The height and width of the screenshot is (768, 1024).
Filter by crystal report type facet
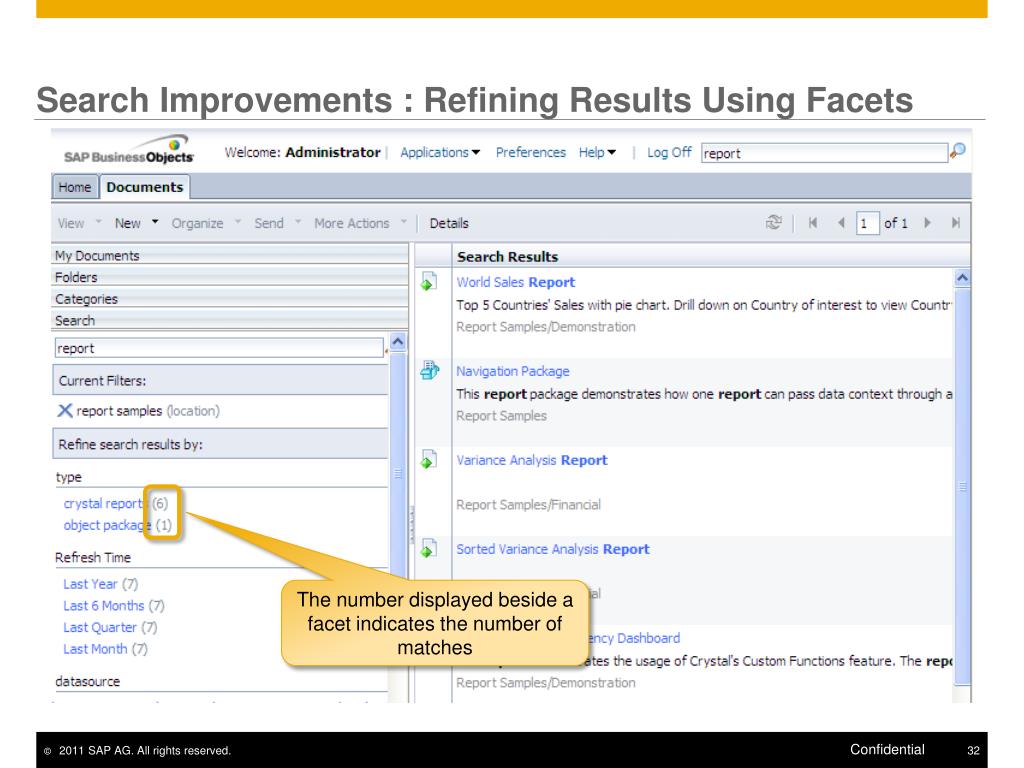103,503
